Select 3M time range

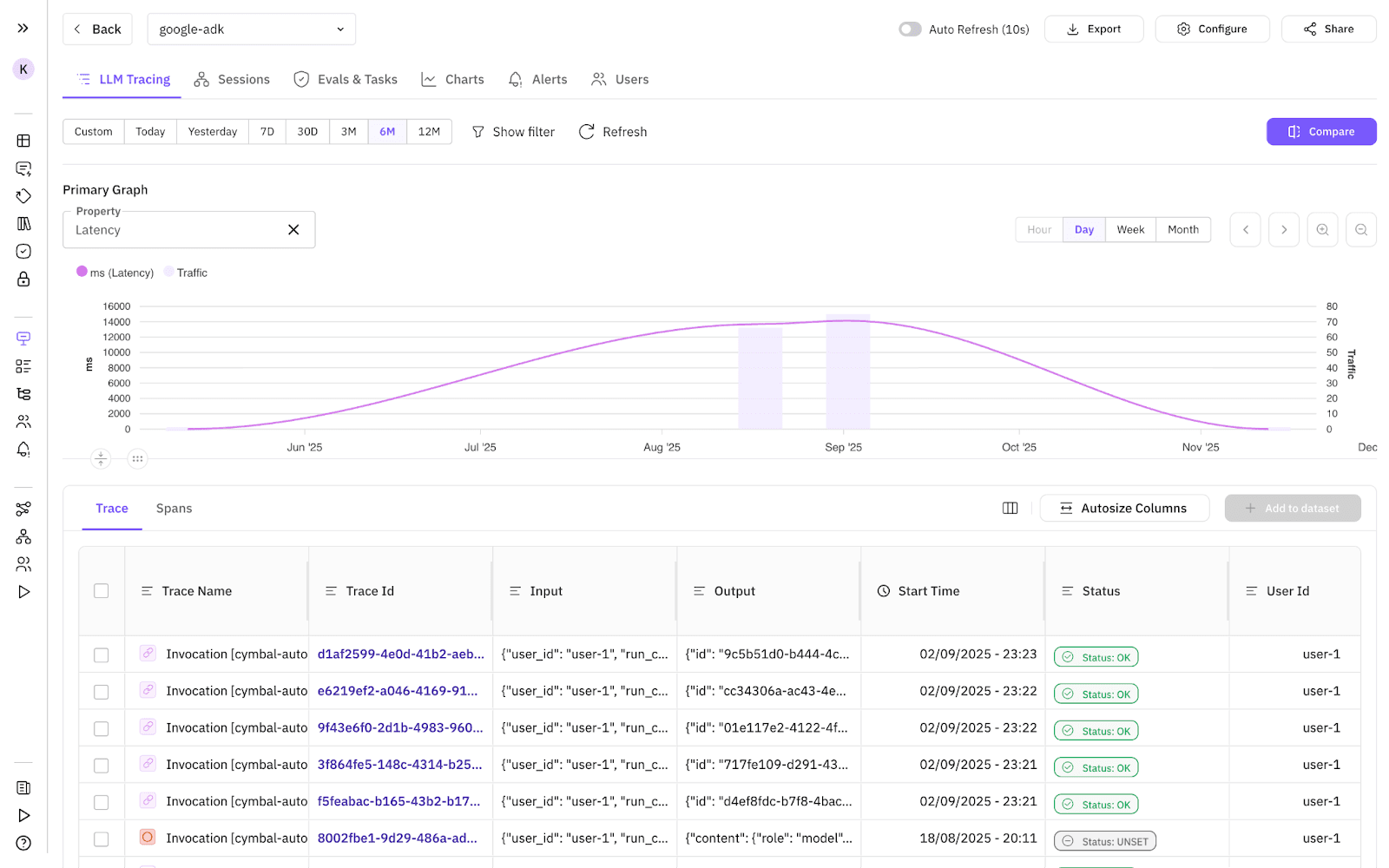349,132
